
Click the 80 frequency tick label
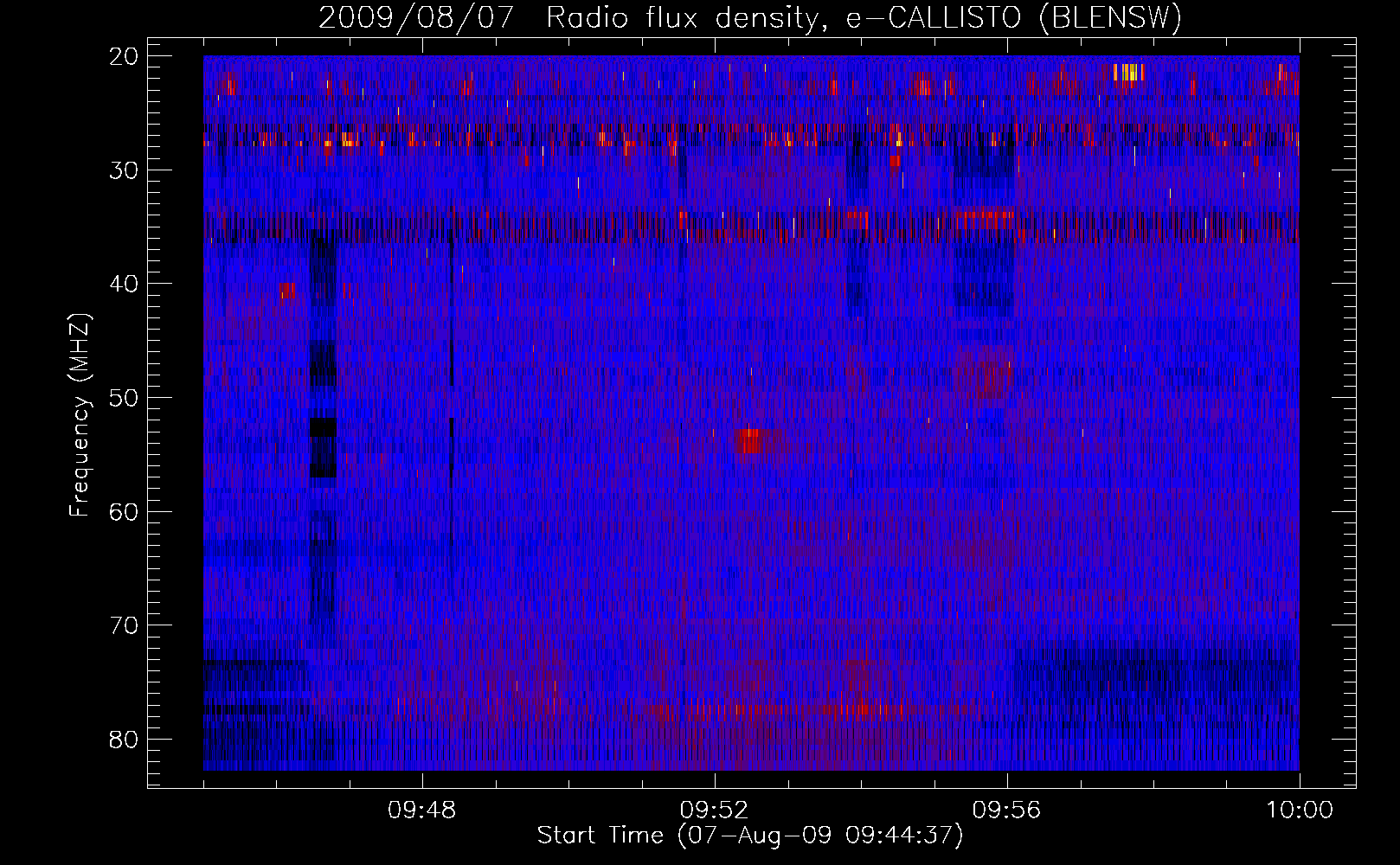pyautogui.click(x=125, y=740)
